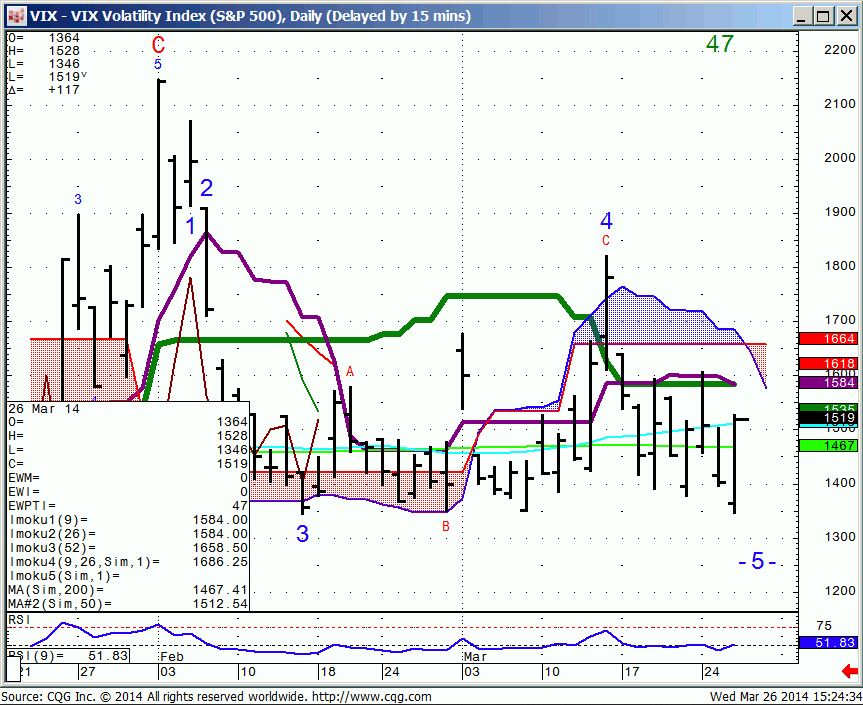Click the 'EWI= 0' row

tap(128, 491)
